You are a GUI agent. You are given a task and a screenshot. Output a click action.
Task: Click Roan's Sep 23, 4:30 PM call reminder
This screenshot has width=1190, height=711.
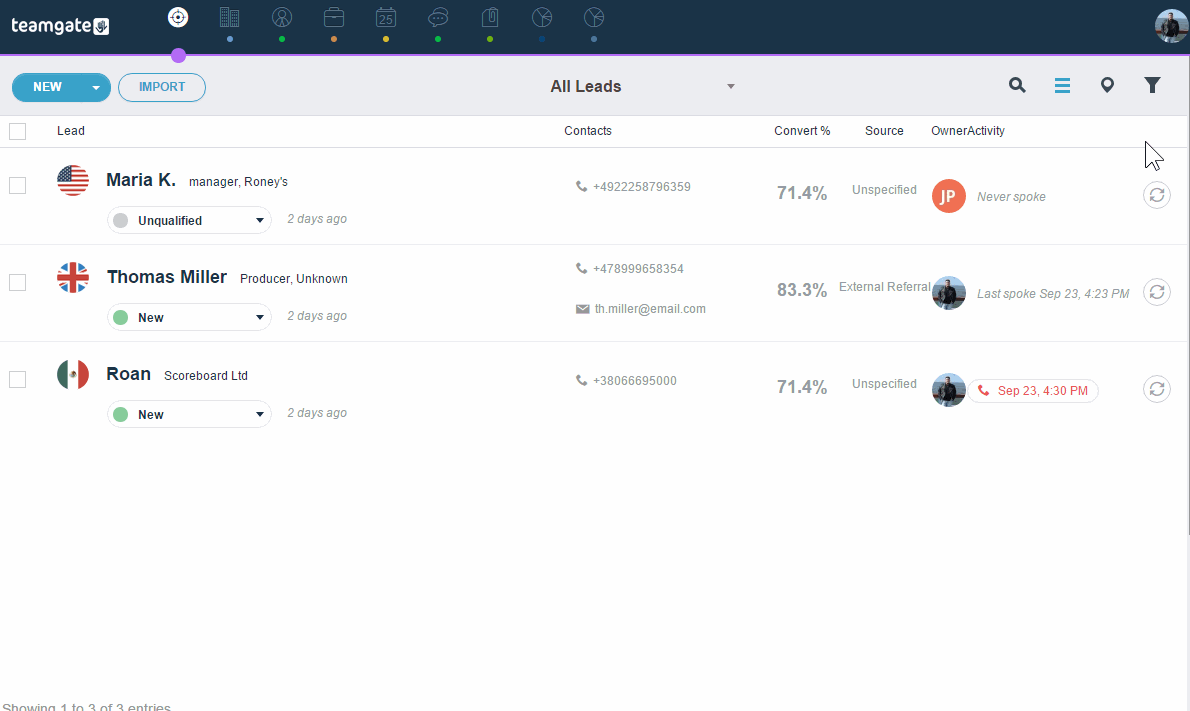(x=1033, y=391)
